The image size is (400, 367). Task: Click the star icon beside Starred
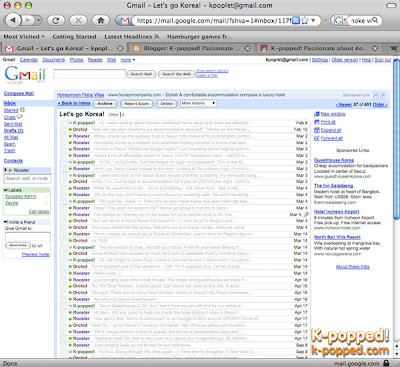coord(22,109)
